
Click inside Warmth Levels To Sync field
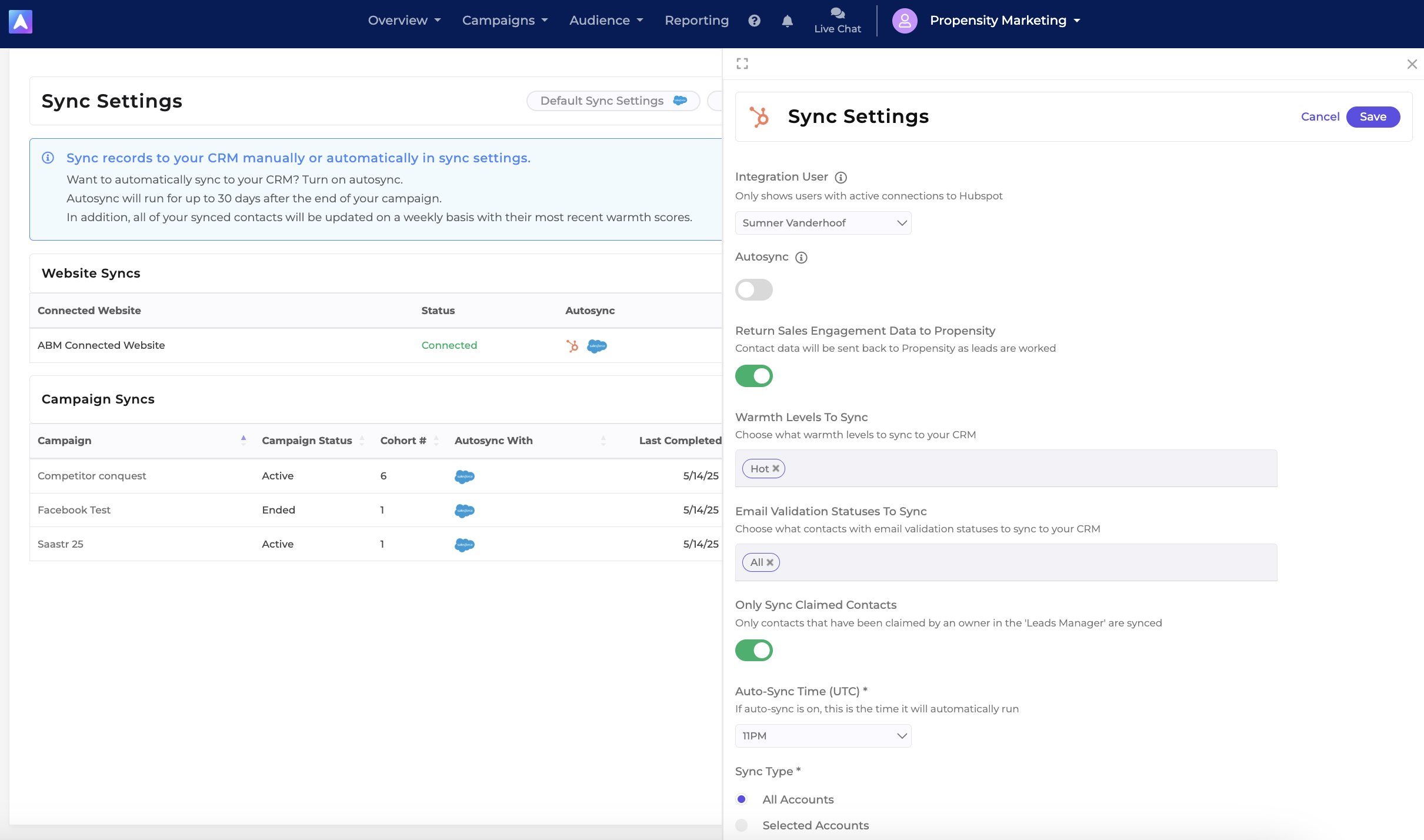(x=1006, y=468)
